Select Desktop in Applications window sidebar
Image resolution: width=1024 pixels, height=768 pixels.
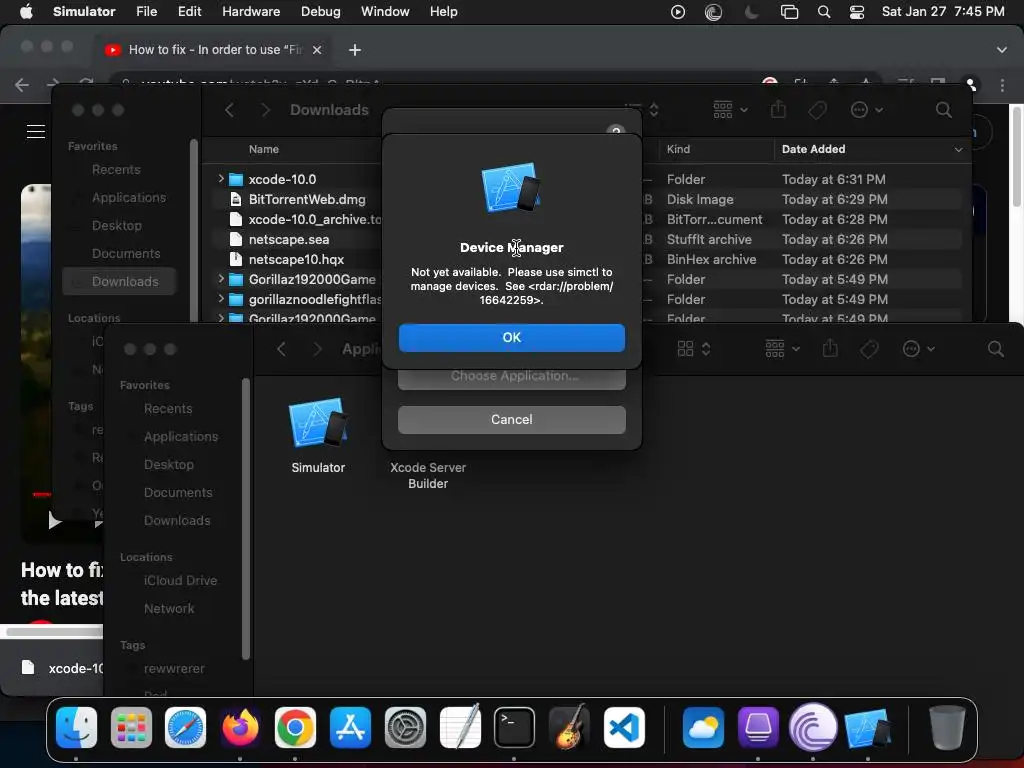point(168,464)
